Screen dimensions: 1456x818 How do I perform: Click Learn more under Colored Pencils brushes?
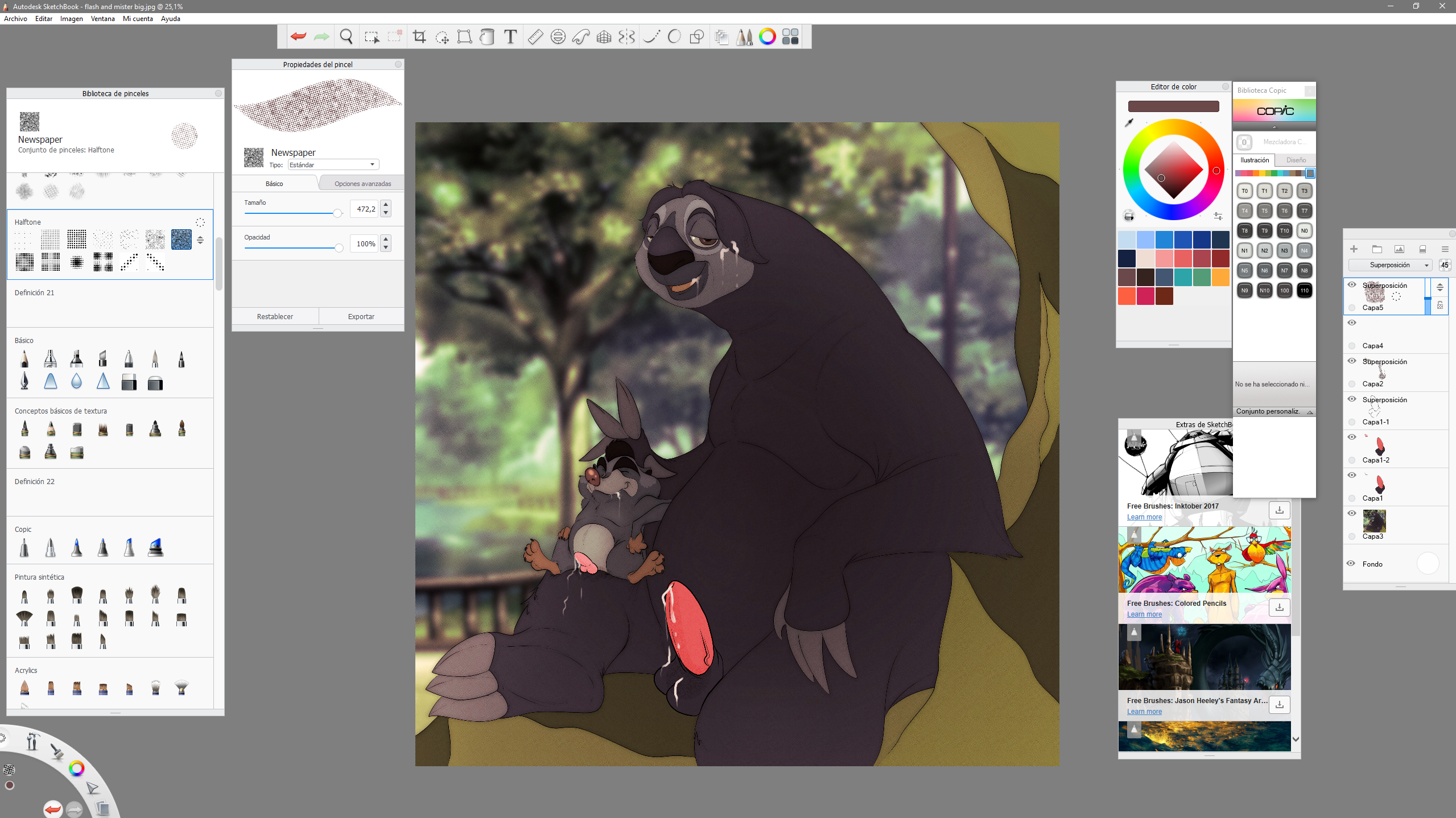point(1144,614)
